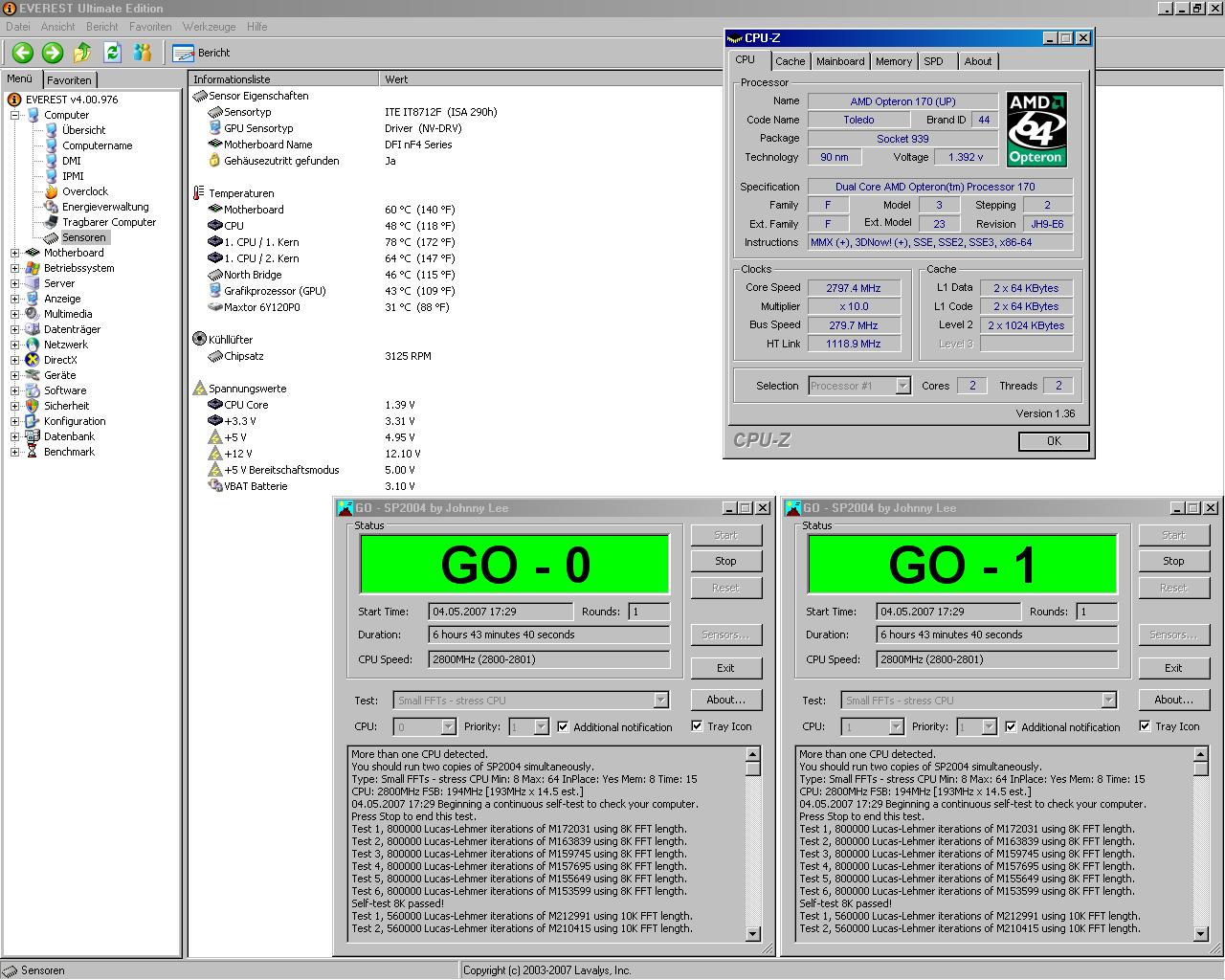
Task: Toggle Additional notification in GO - 1 window
Action: click(1011, 726)
